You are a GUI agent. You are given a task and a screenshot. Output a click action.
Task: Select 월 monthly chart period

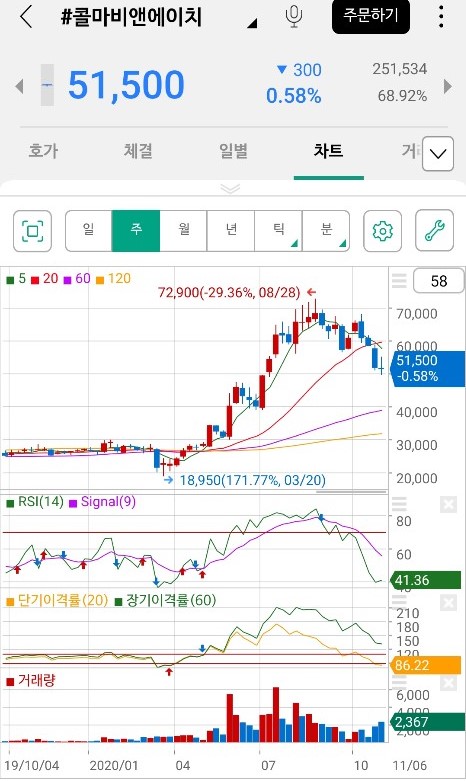point(184,231)
